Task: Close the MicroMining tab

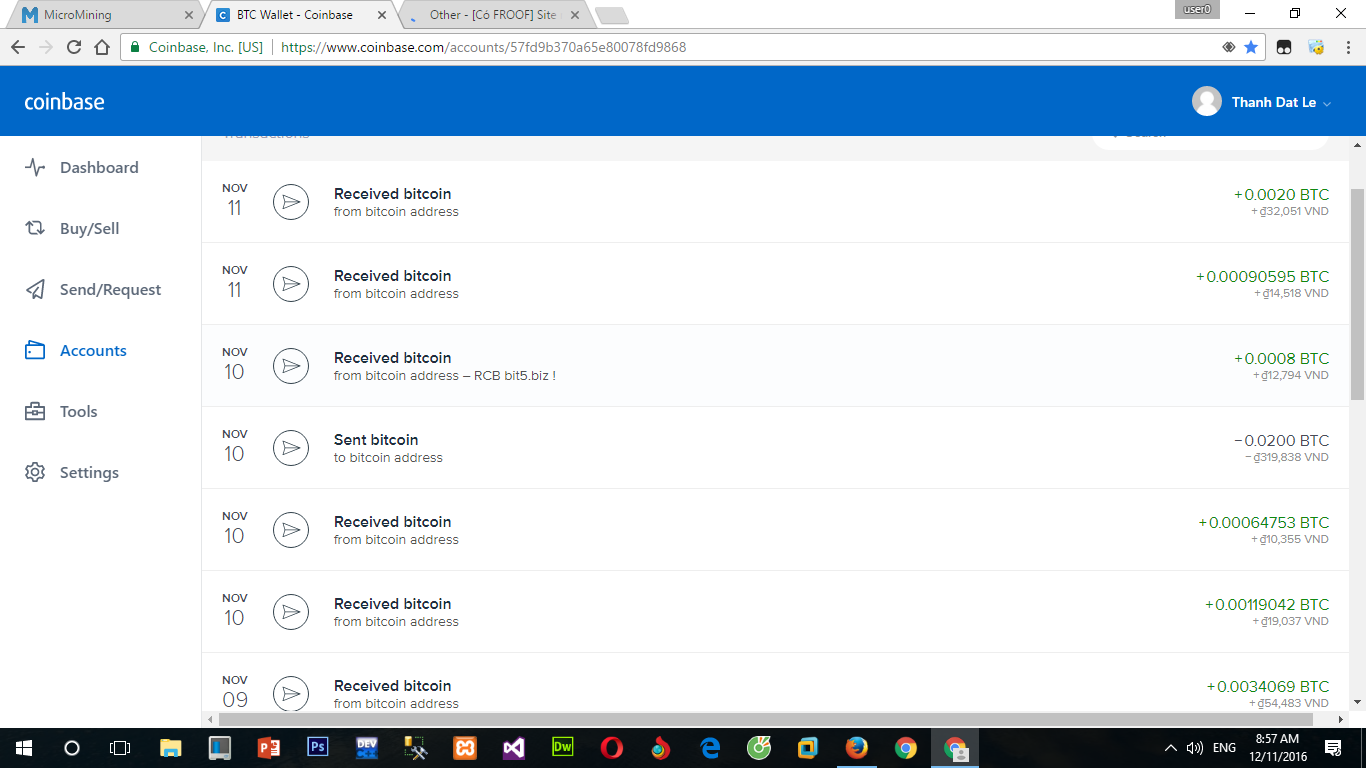Action: pos(190,15)
